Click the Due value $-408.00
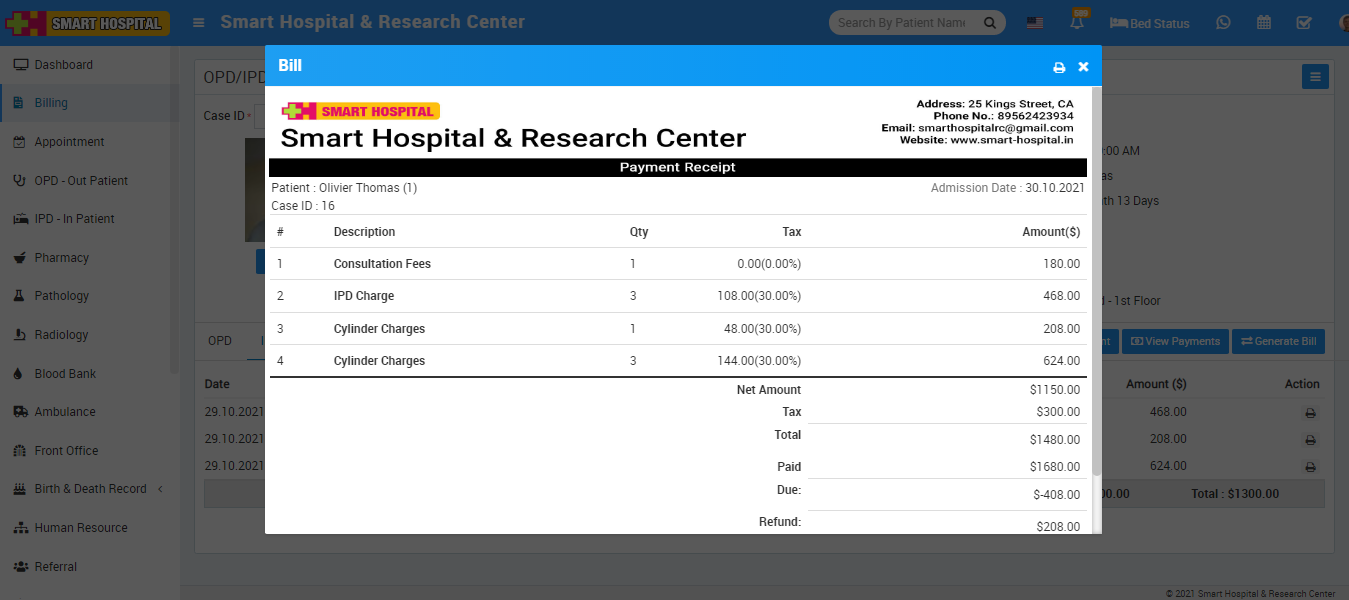The width and height of the screenshot is (1349, 600). tap(1057, 495)
